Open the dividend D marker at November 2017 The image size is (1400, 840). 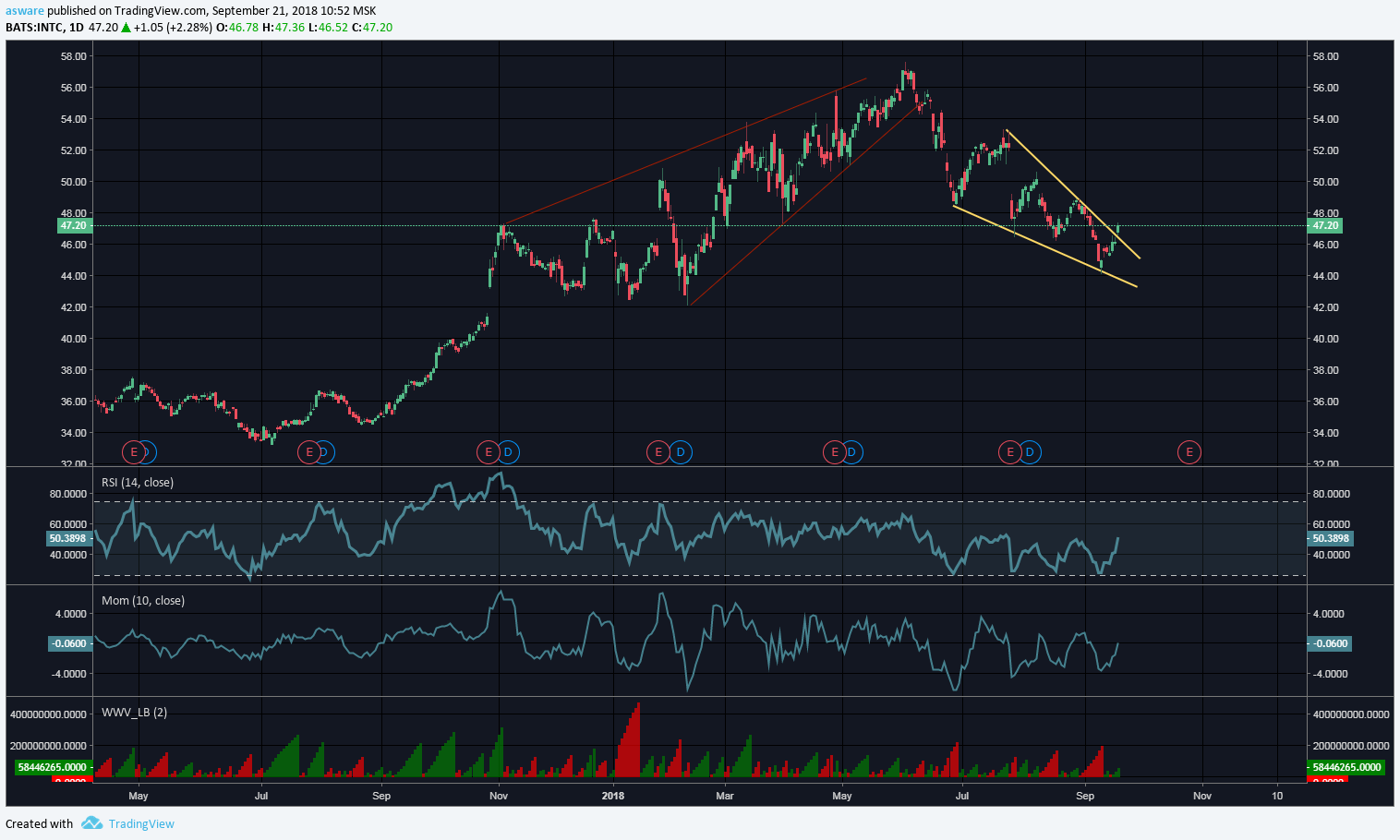click(508, 452)
